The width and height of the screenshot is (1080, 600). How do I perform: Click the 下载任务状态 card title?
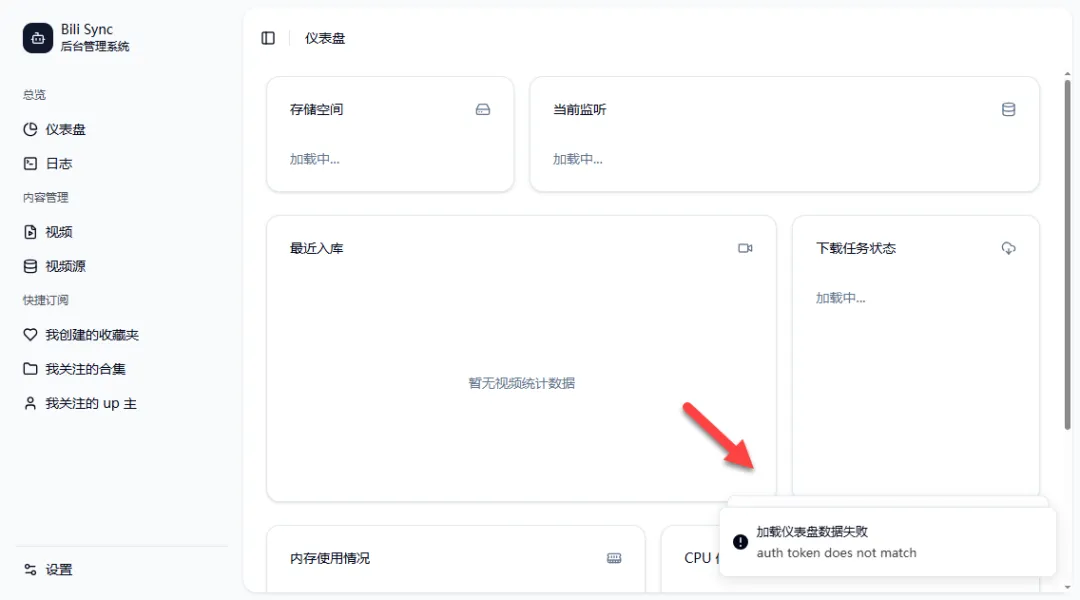855,248
